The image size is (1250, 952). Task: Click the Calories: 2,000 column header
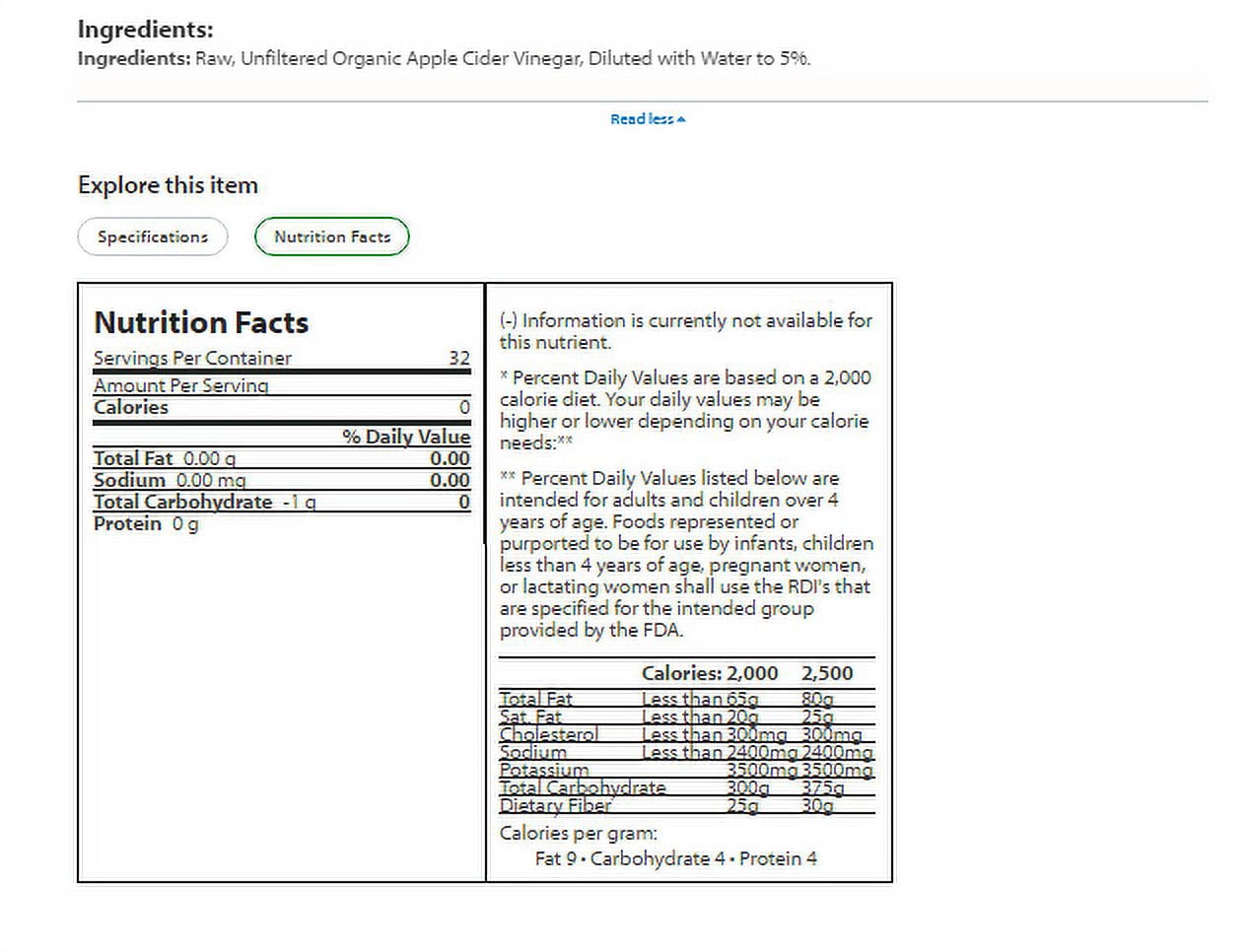710,673
